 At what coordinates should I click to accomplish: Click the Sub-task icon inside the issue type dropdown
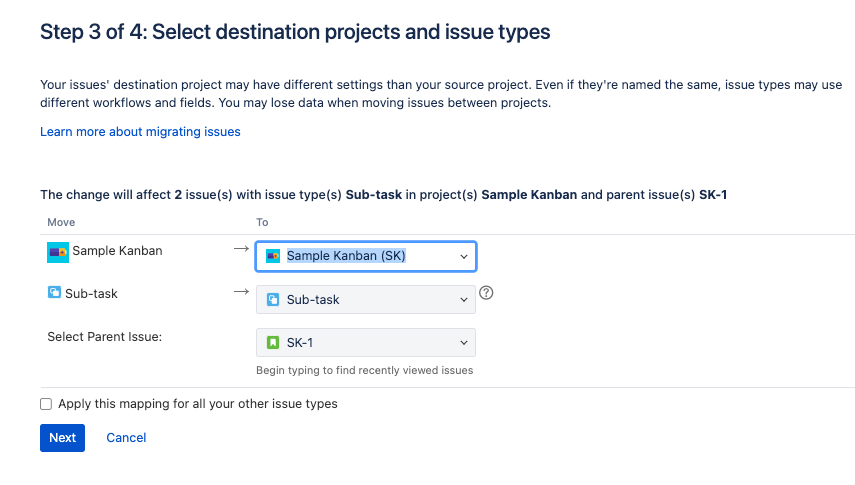coord(273,300)
